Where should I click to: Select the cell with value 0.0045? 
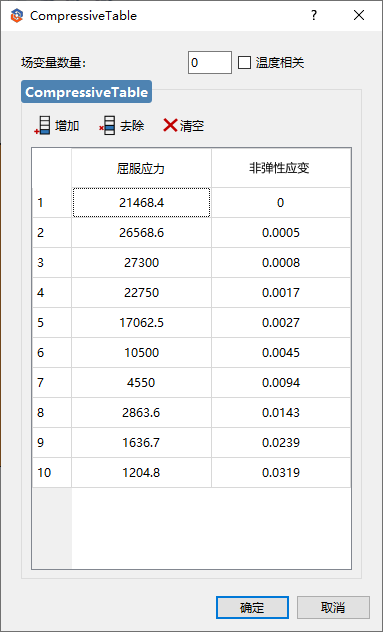pyautogui.click(x=281, y=353)
